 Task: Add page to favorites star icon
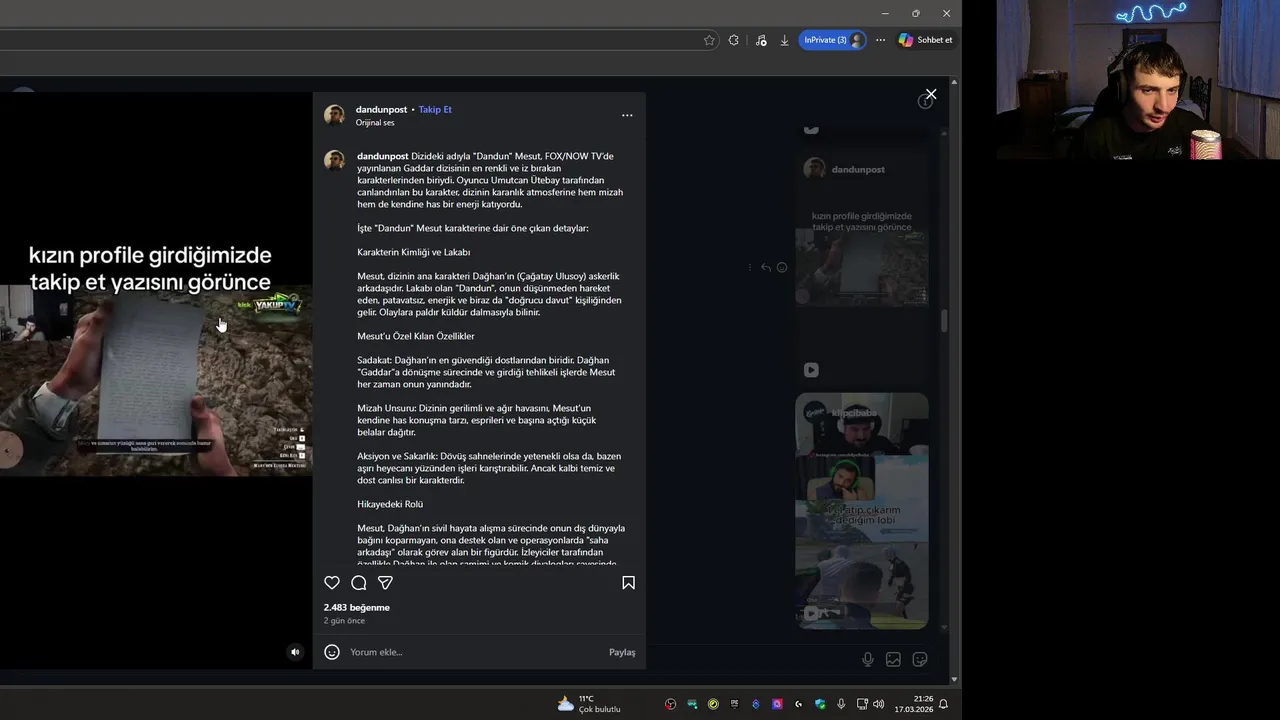click(x=709, y=40)
